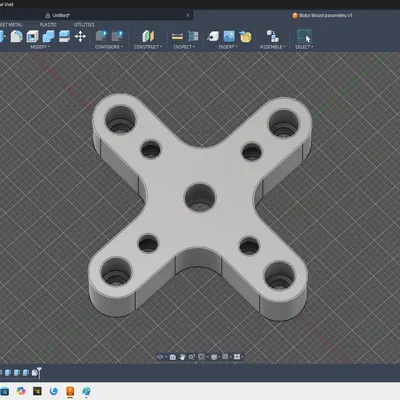The height and width of the screenshot is (400, 400).
Task: Activate the Select tool icon
Action: tap(304, 36)
